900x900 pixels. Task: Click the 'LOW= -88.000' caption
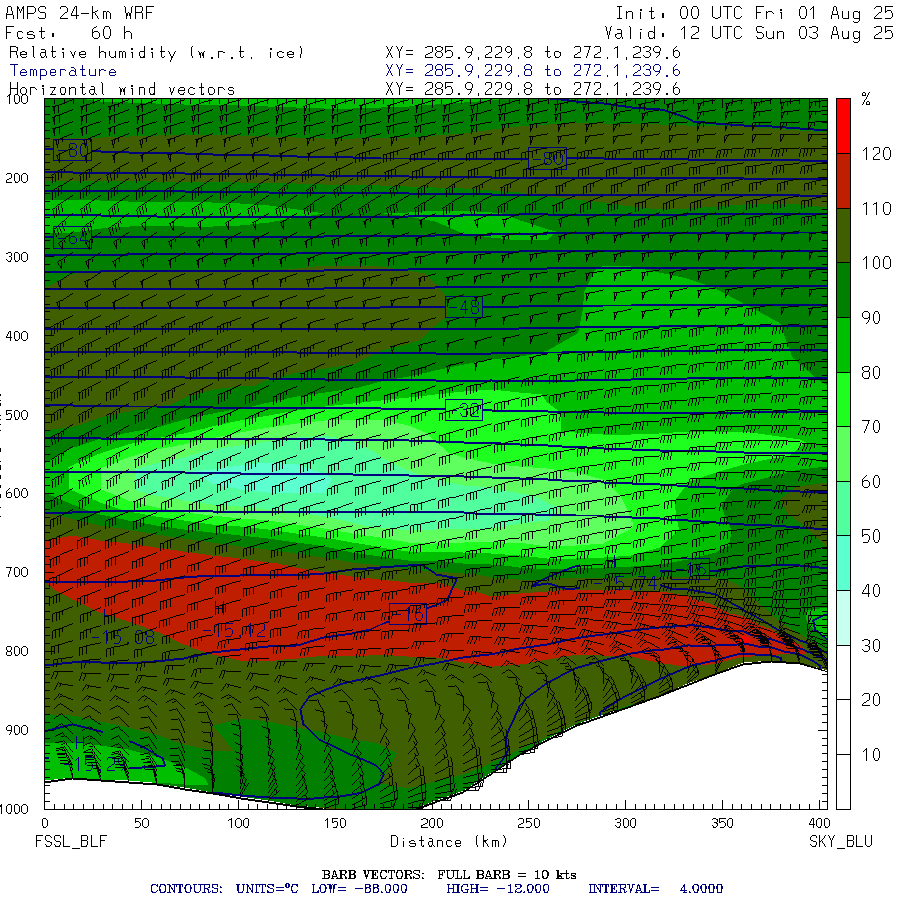point(359,889)
